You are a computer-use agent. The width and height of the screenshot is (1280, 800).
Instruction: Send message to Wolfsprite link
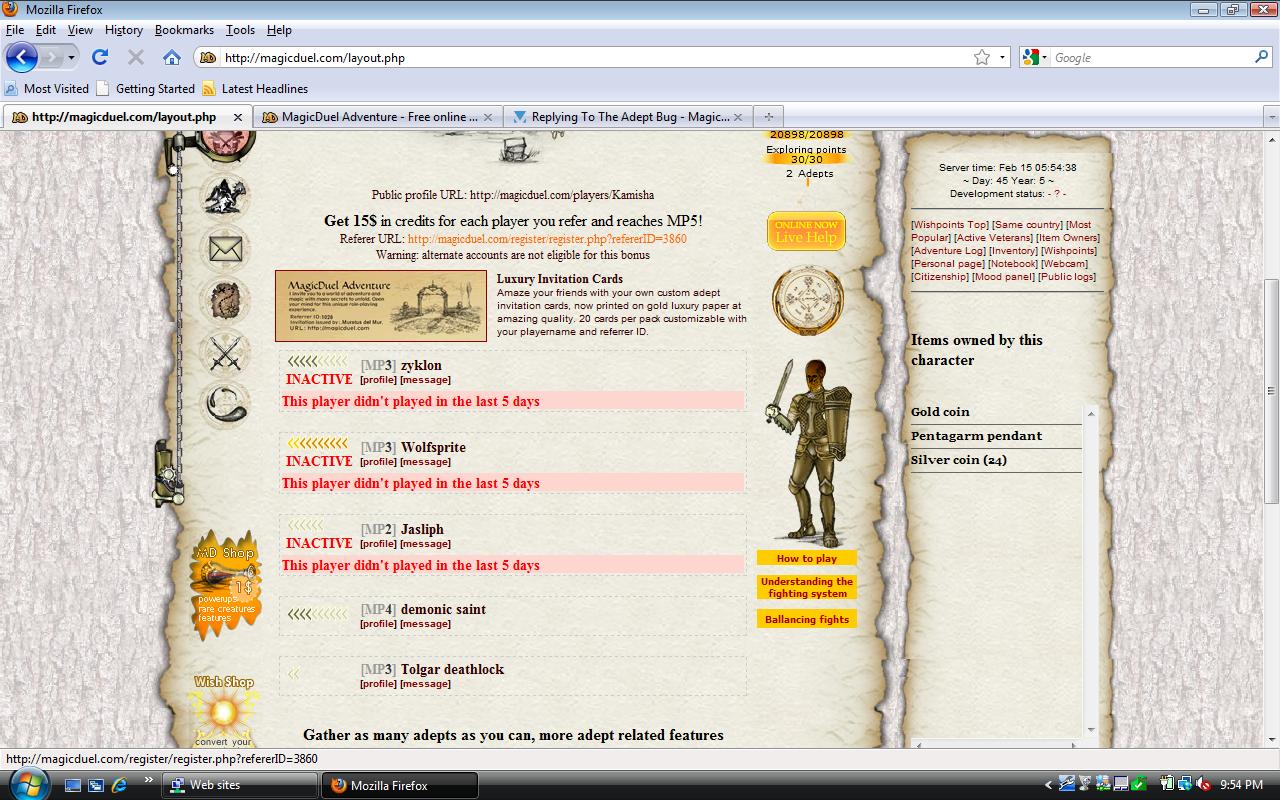pos(425,462)
